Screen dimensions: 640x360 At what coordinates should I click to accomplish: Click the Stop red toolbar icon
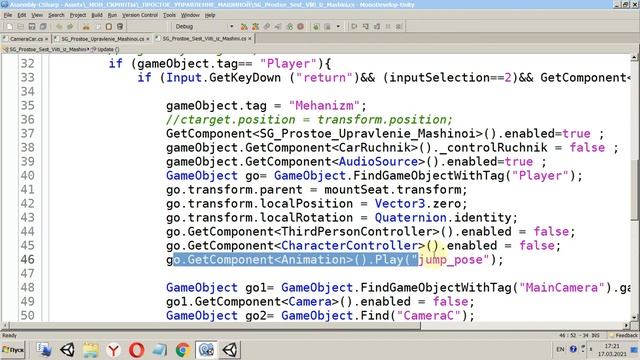point(301,27)
